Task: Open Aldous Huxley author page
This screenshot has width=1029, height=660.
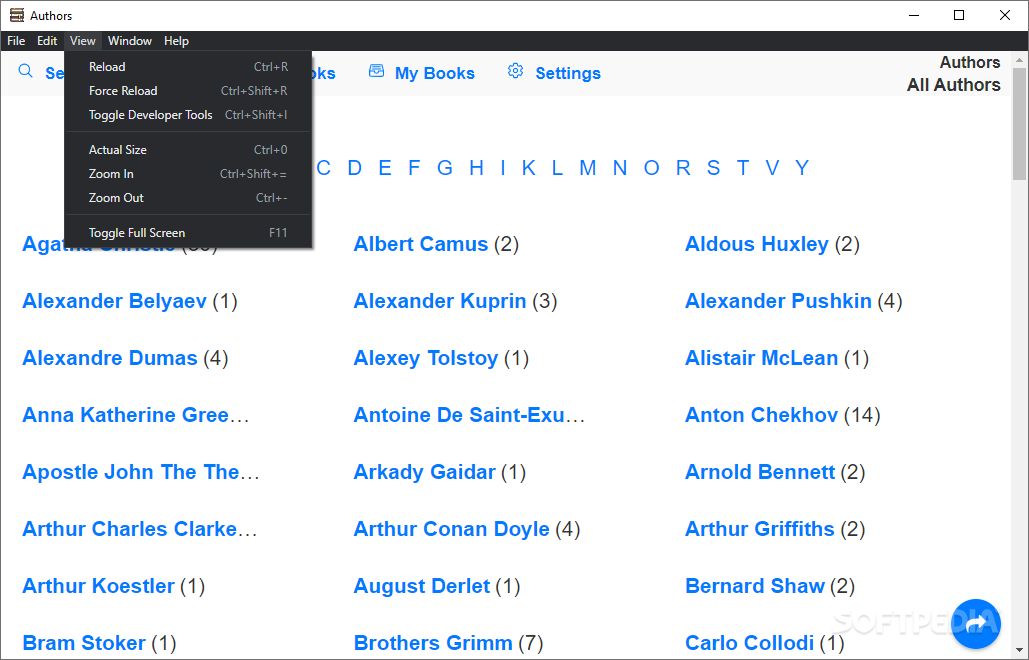Action: (757, 244)
